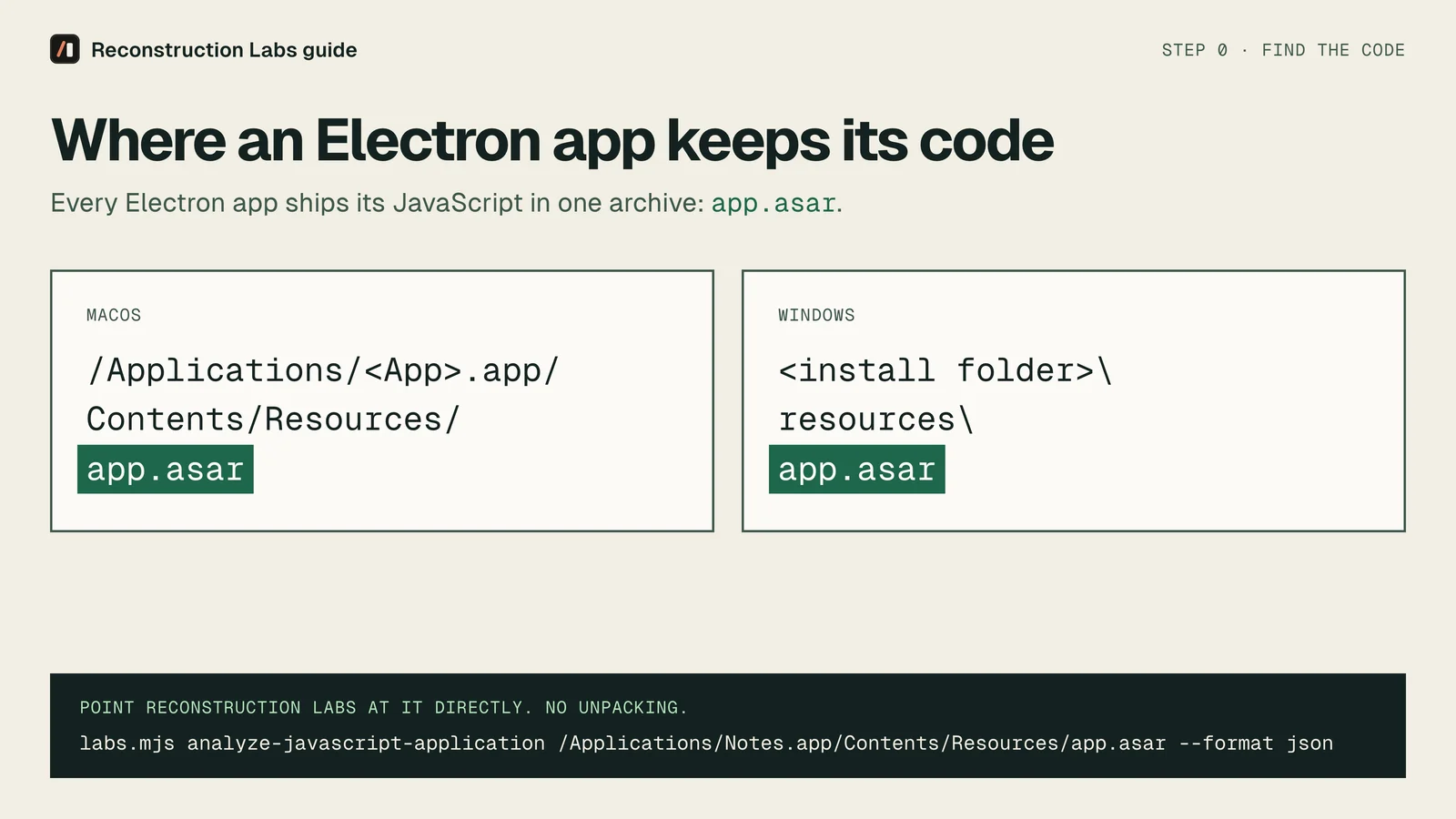Click the highlighted app.asar in the macOS card
The width and height of the screenshot is (1456, 819).
[x=166, y=470]
